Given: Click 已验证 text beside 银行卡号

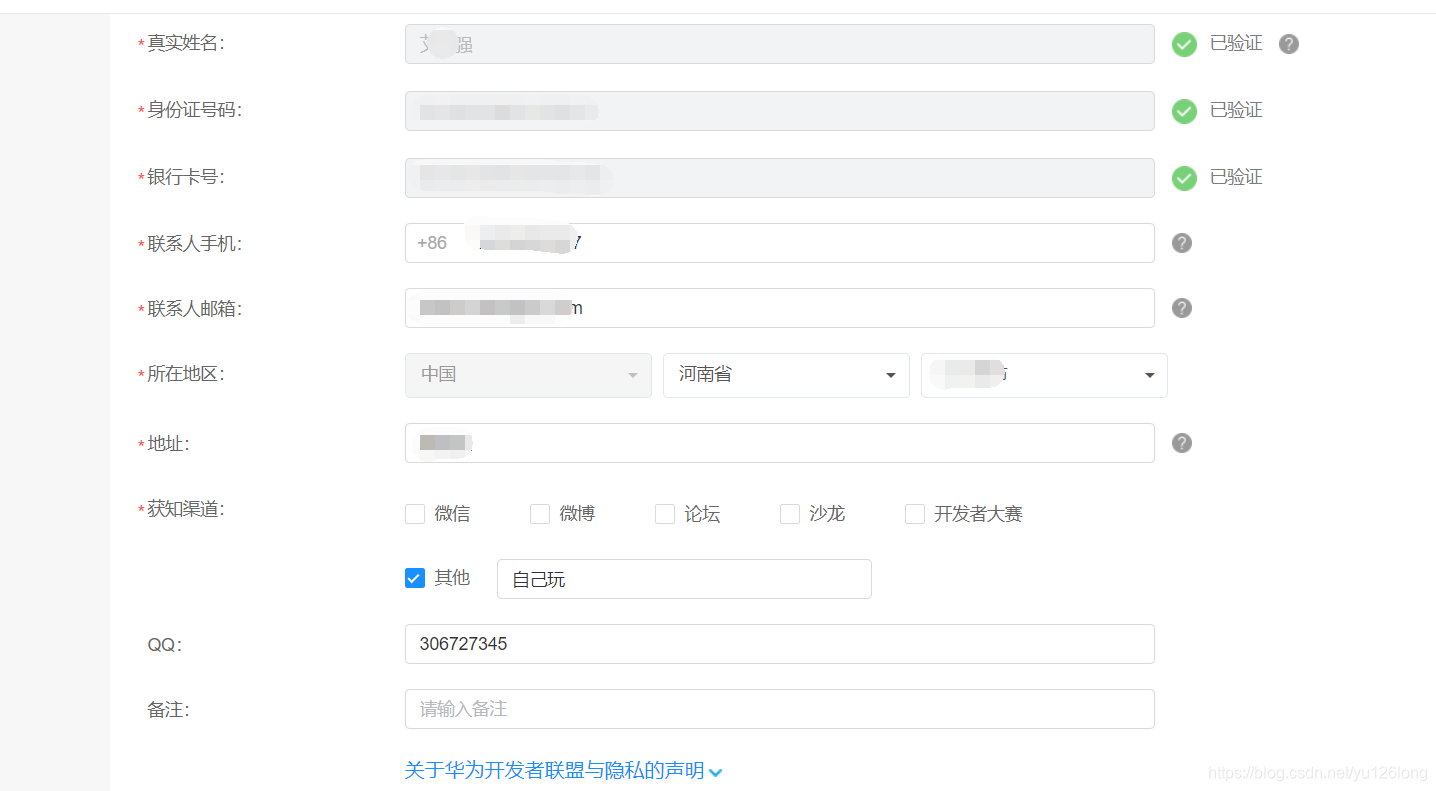Looking at the screenshot, I should click(x=1236, y=177).
